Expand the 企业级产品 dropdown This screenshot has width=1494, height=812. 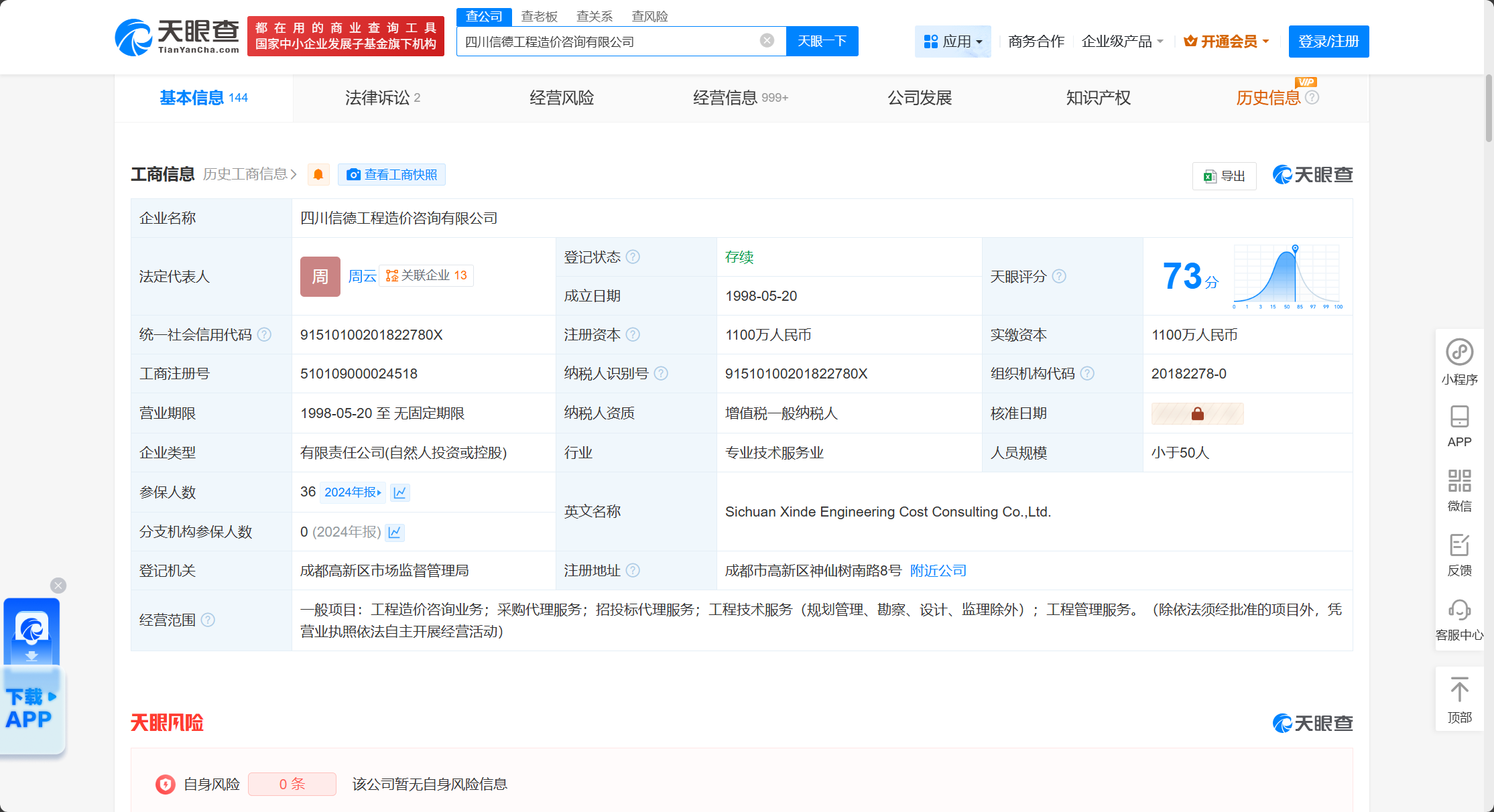(x=1122, y=42)
